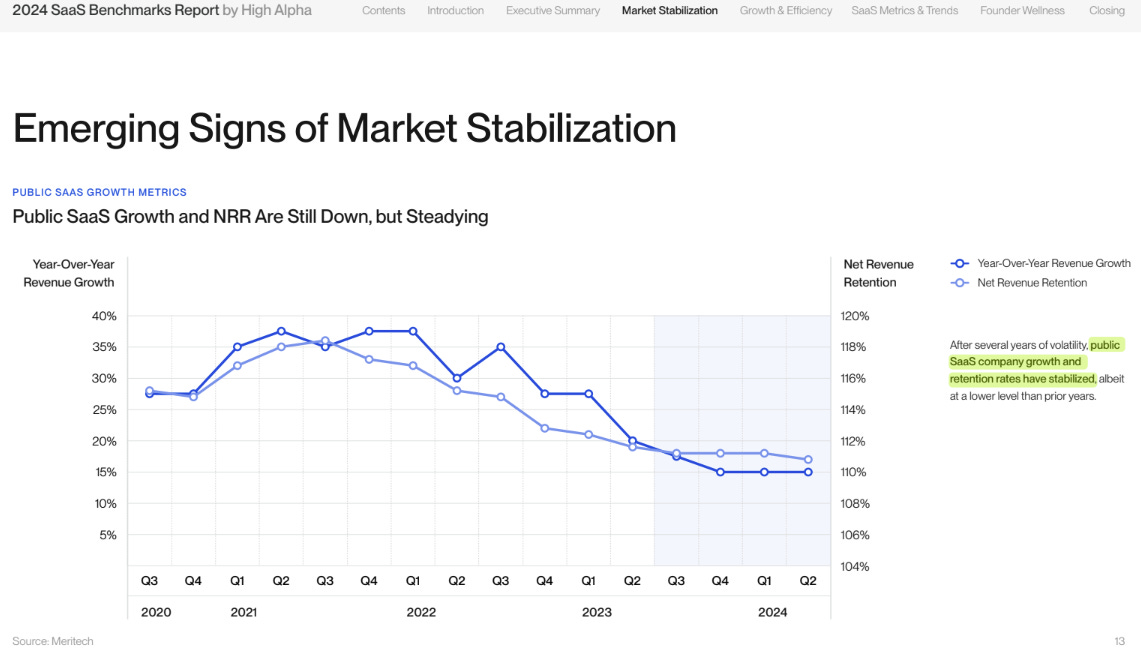Screen dimensions: 1141x655
Task: Select the Market Stabilization tab
Action: coord(669,10)
